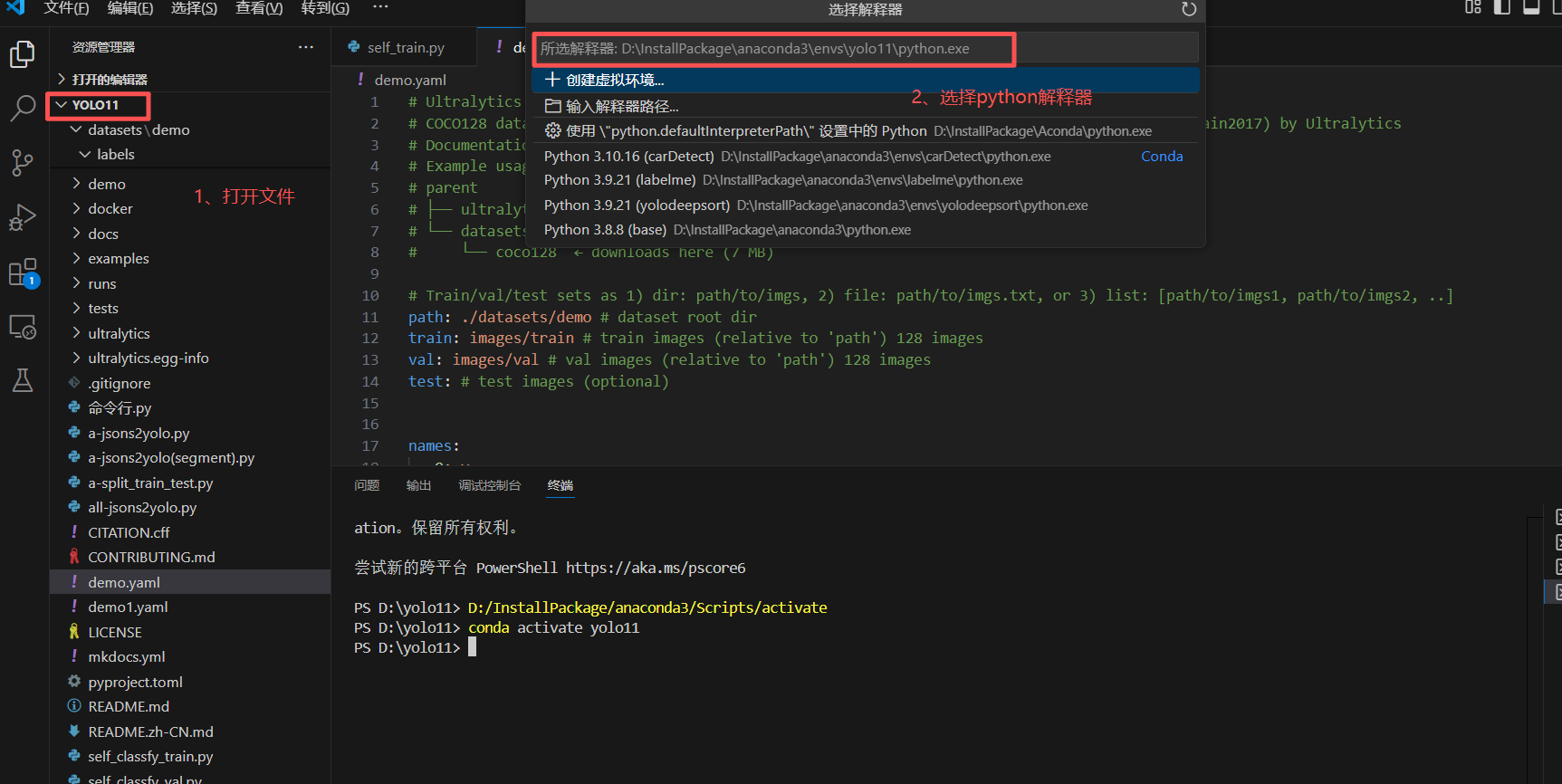
Task: Collapse the labels folder
Action: [x=190, y=155]
